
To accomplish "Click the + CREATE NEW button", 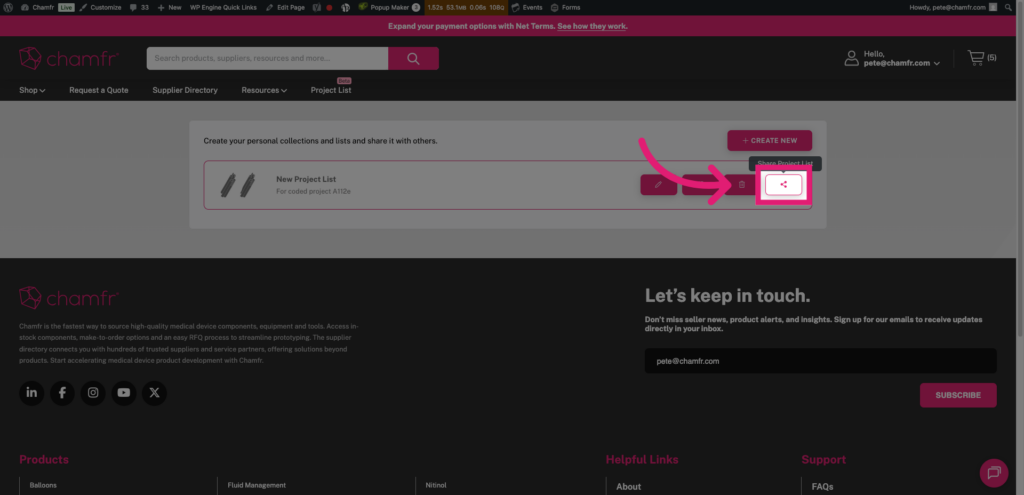I will point(770,140).
